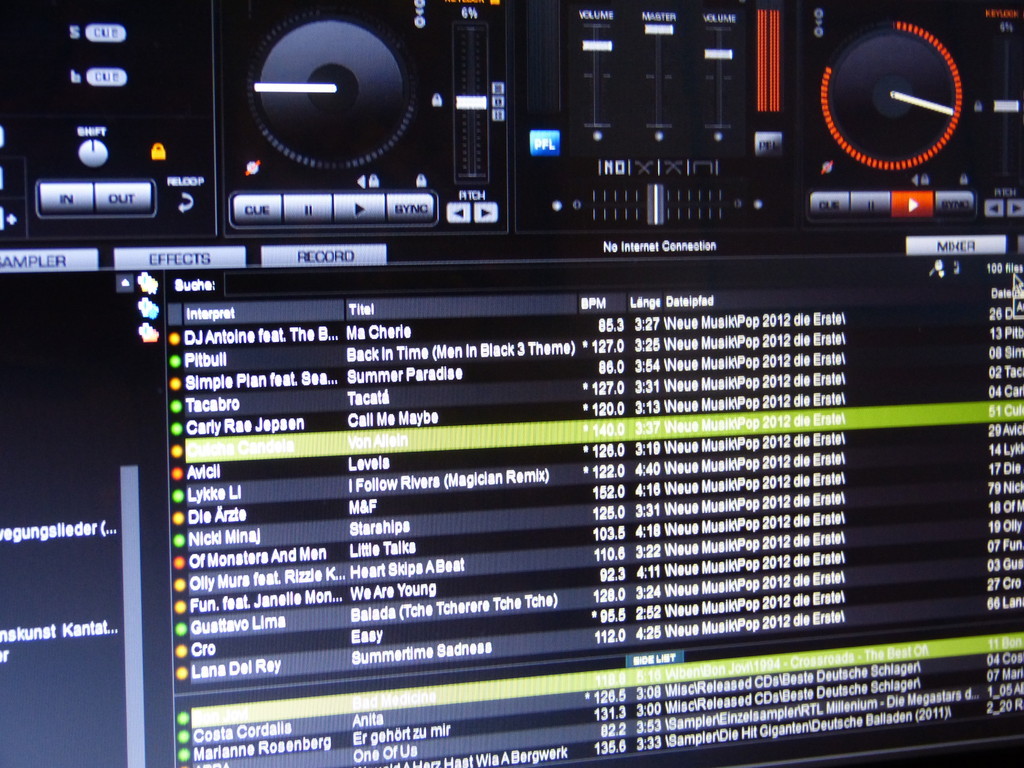Click the Master volume fader
The width and height of the screenshot is (1024, 768).
point(658,30)
